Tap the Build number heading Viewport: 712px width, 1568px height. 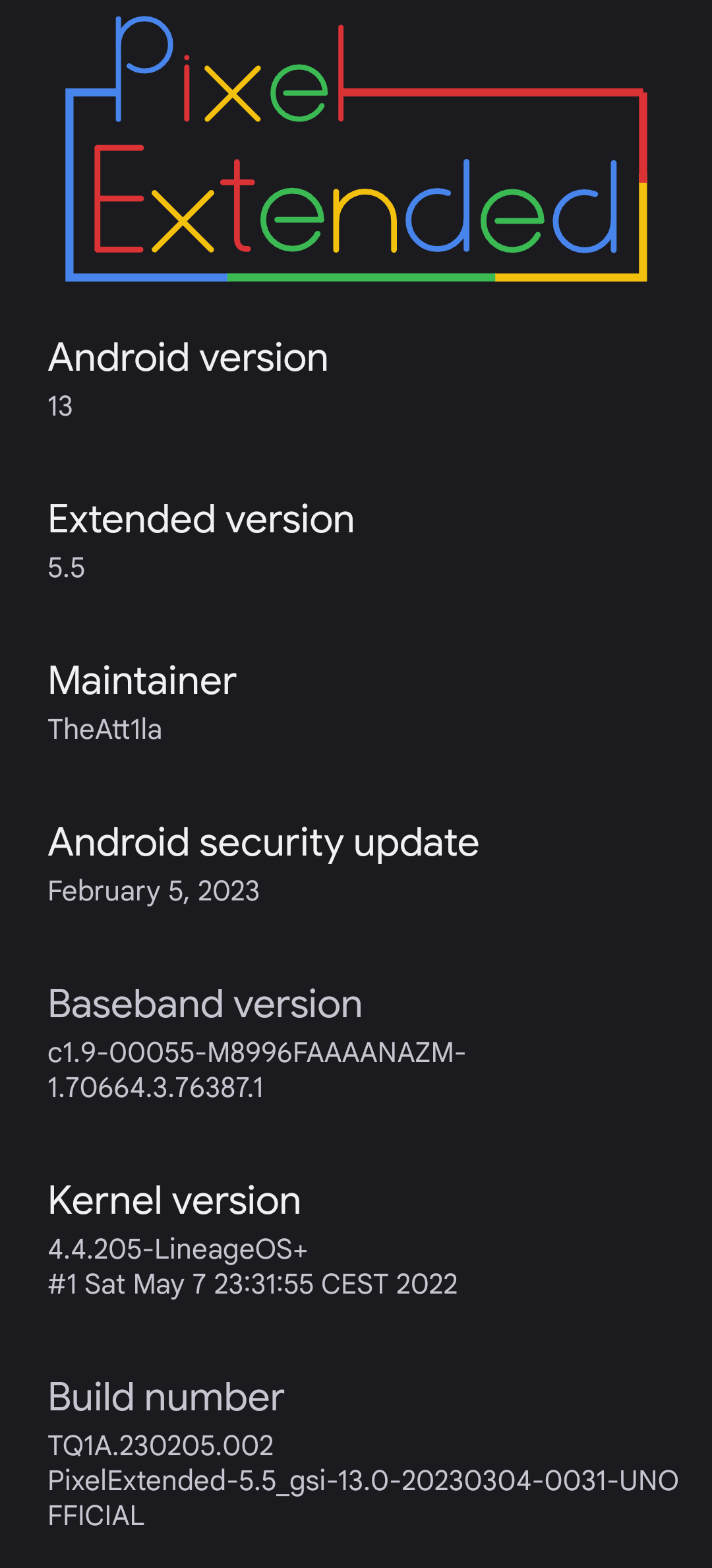click(166, 1397)
